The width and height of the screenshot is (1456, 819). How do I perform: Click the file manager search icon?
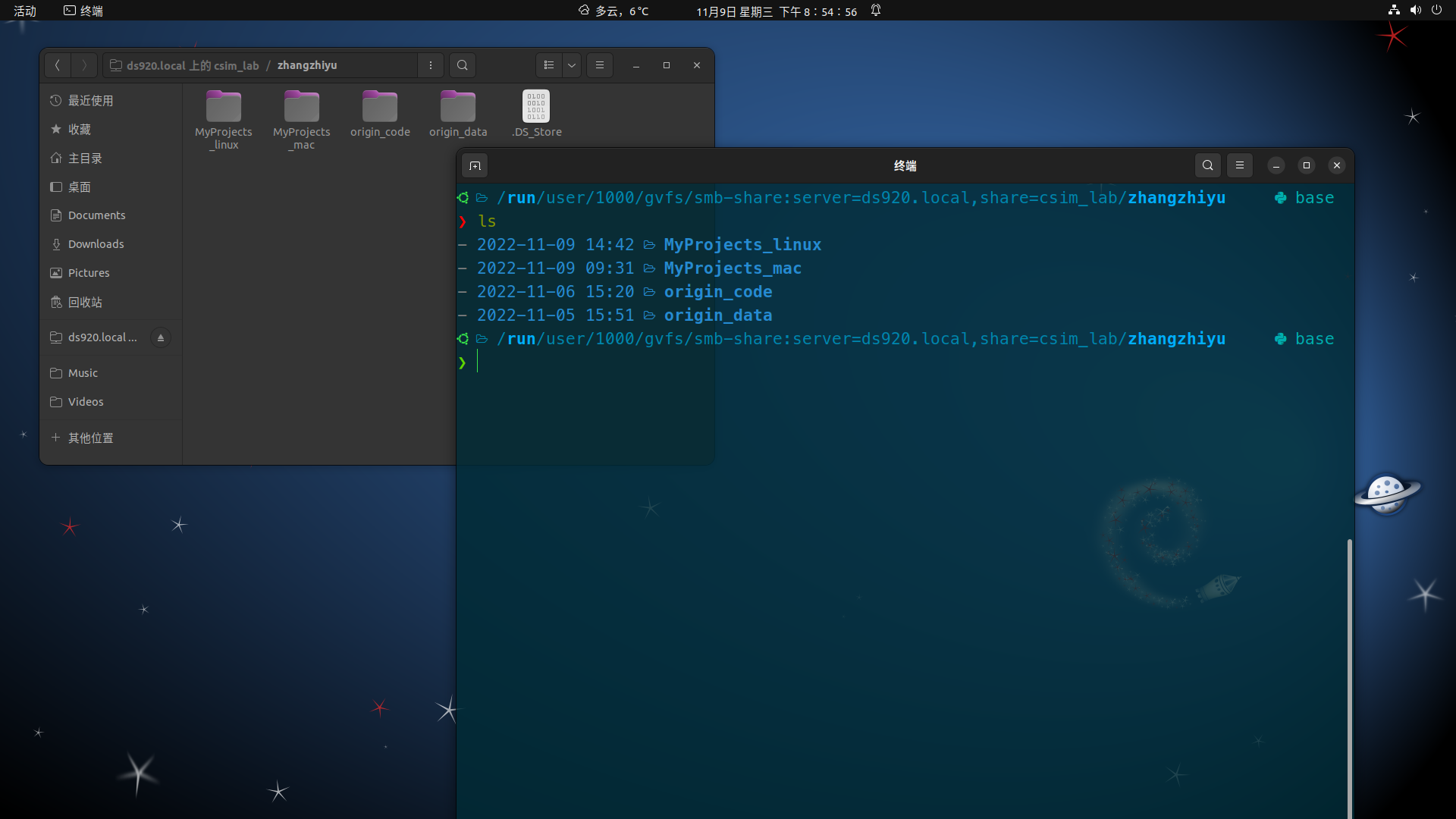click(463, 65)
